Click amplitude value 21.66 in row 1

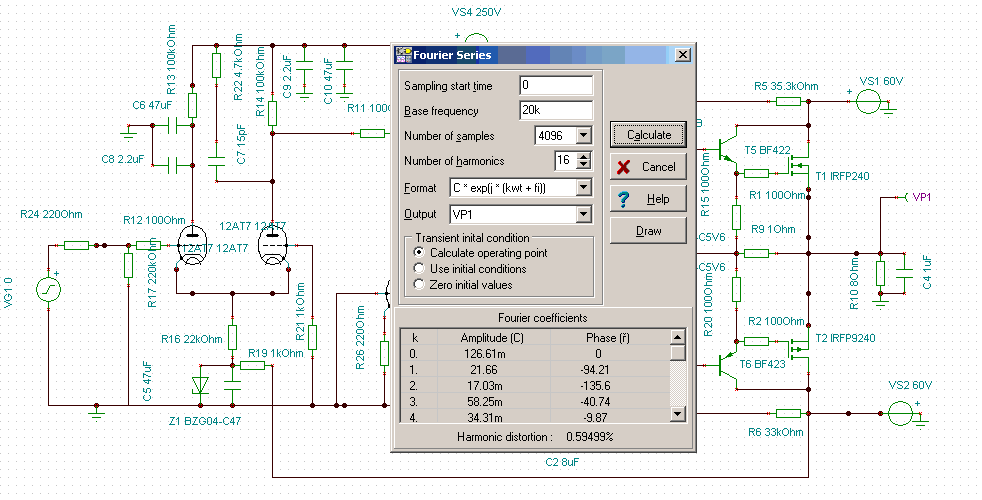(x=486, y=370)
